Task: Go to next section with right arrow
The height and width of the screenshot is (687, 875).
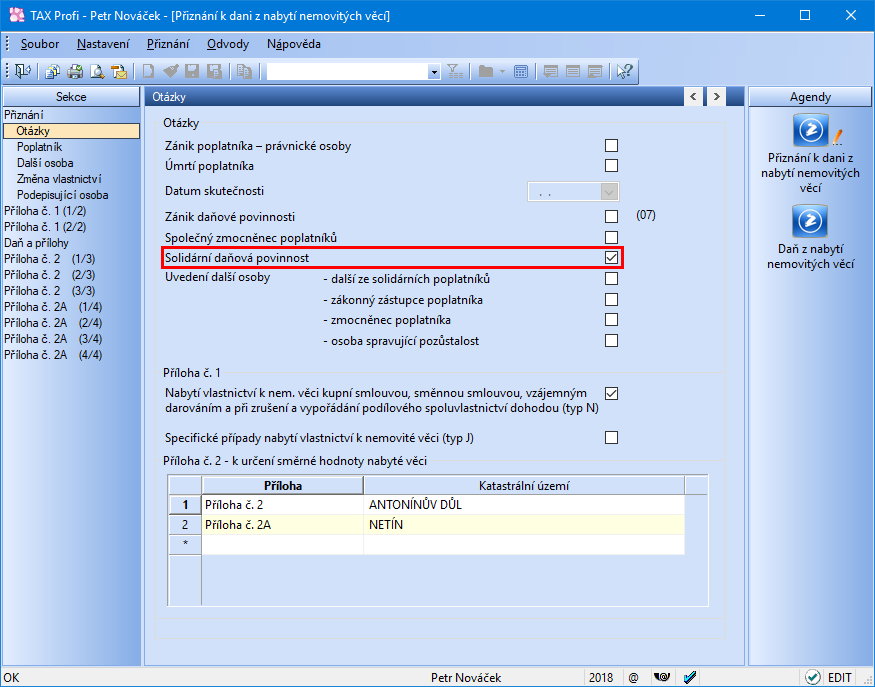Action: click(717, 97)
